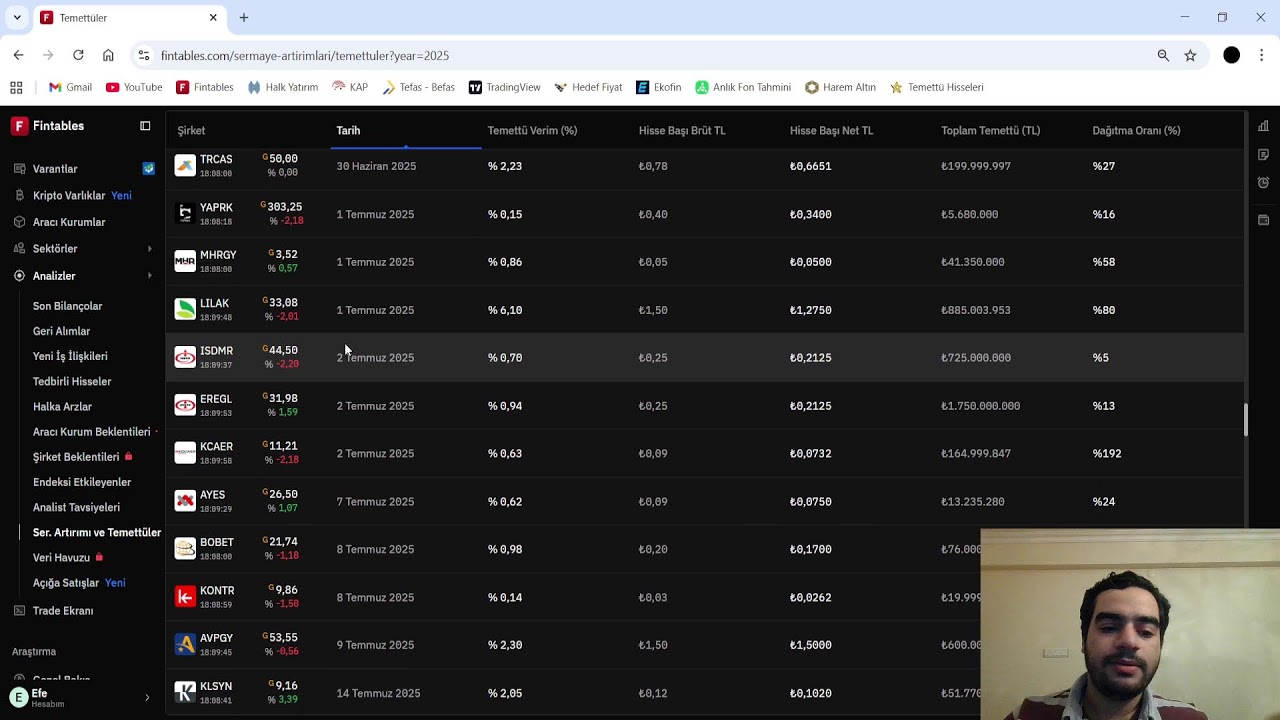Open Kripto Varlıklar in sidebar

coord(68,196)
